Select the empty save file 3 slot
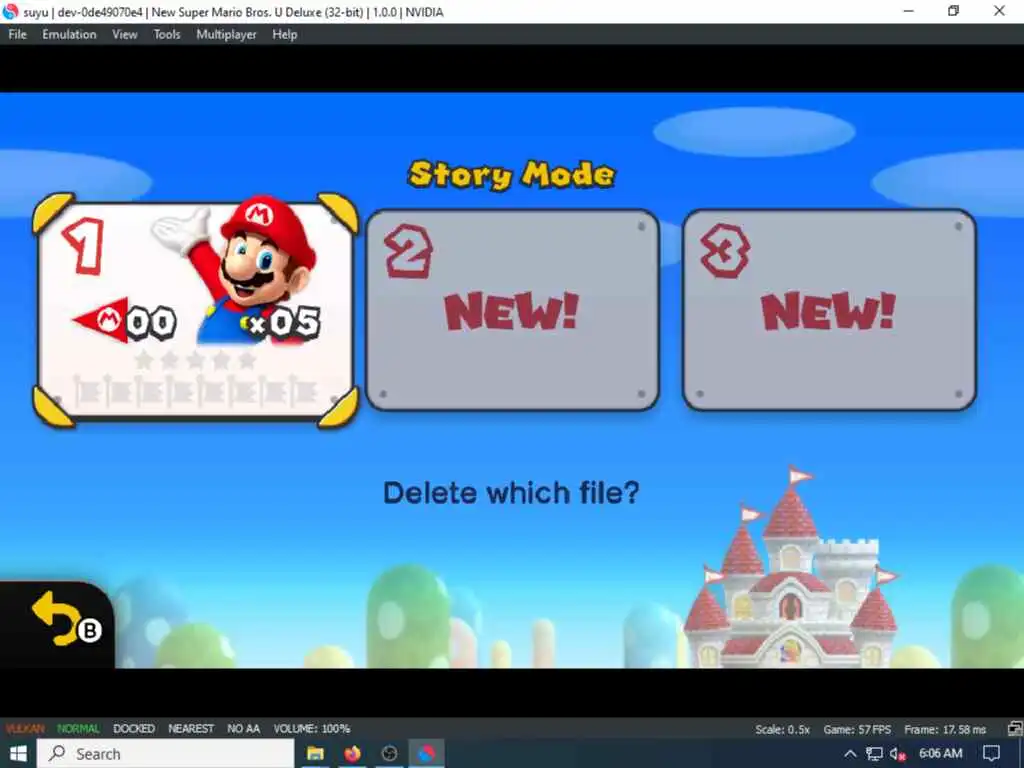The width and height of the screenshot is (1024, 768). click(x=829, y=310)
